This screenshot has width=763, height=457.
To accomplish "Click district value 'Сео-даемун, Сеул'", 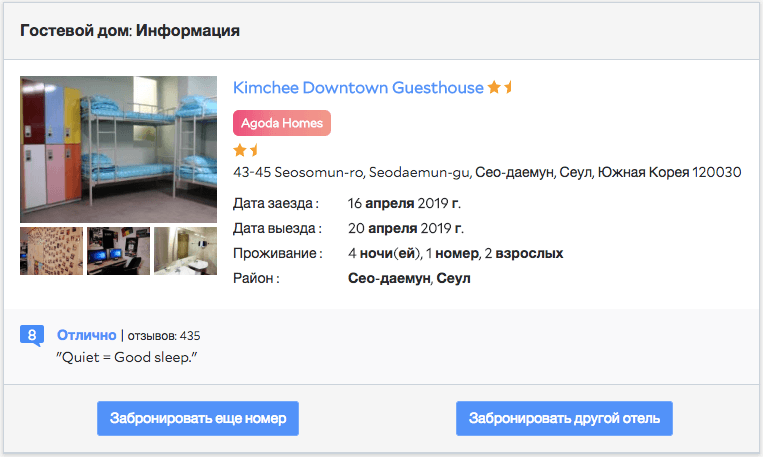I will (x=409, y=278).
